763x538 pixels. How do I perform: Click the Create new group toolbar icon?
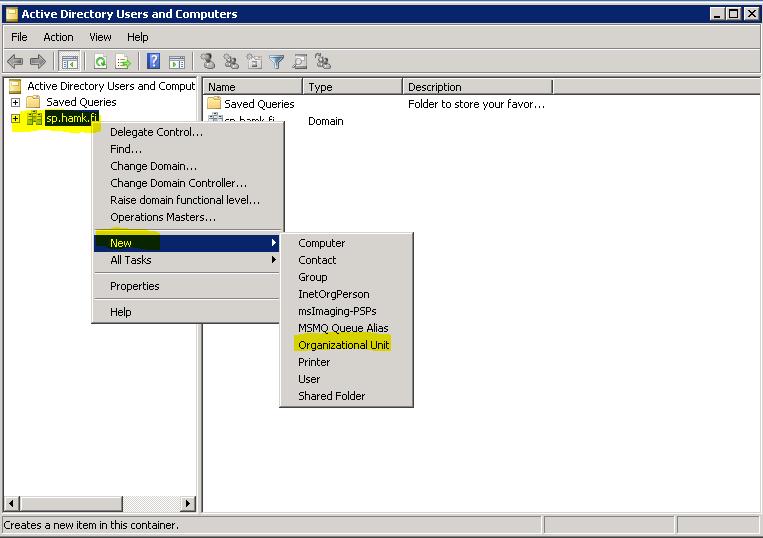point(231,61)
